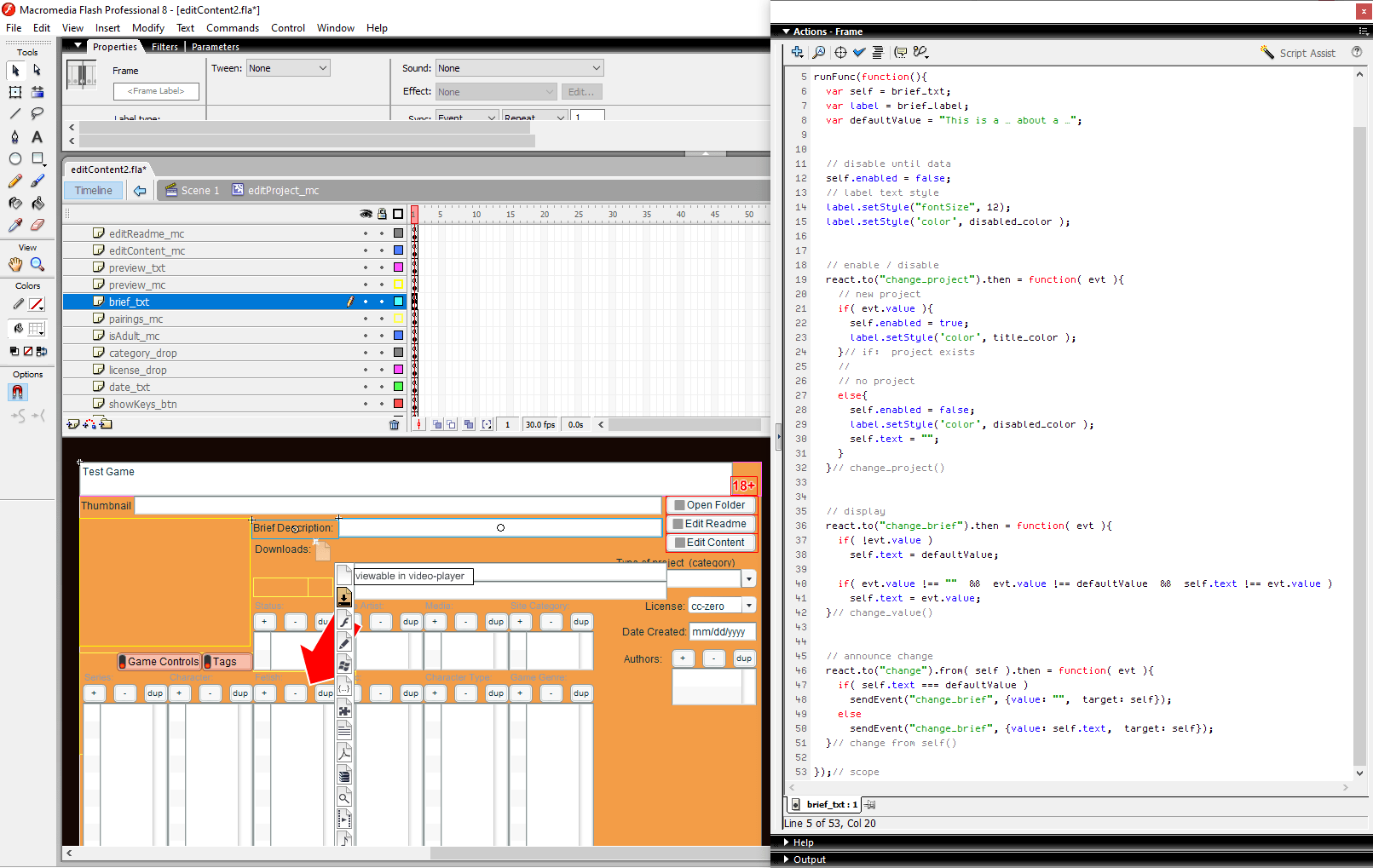Open the Sound dropdown
This screenshot has width=1373, height=868.
tap(519, 68)
